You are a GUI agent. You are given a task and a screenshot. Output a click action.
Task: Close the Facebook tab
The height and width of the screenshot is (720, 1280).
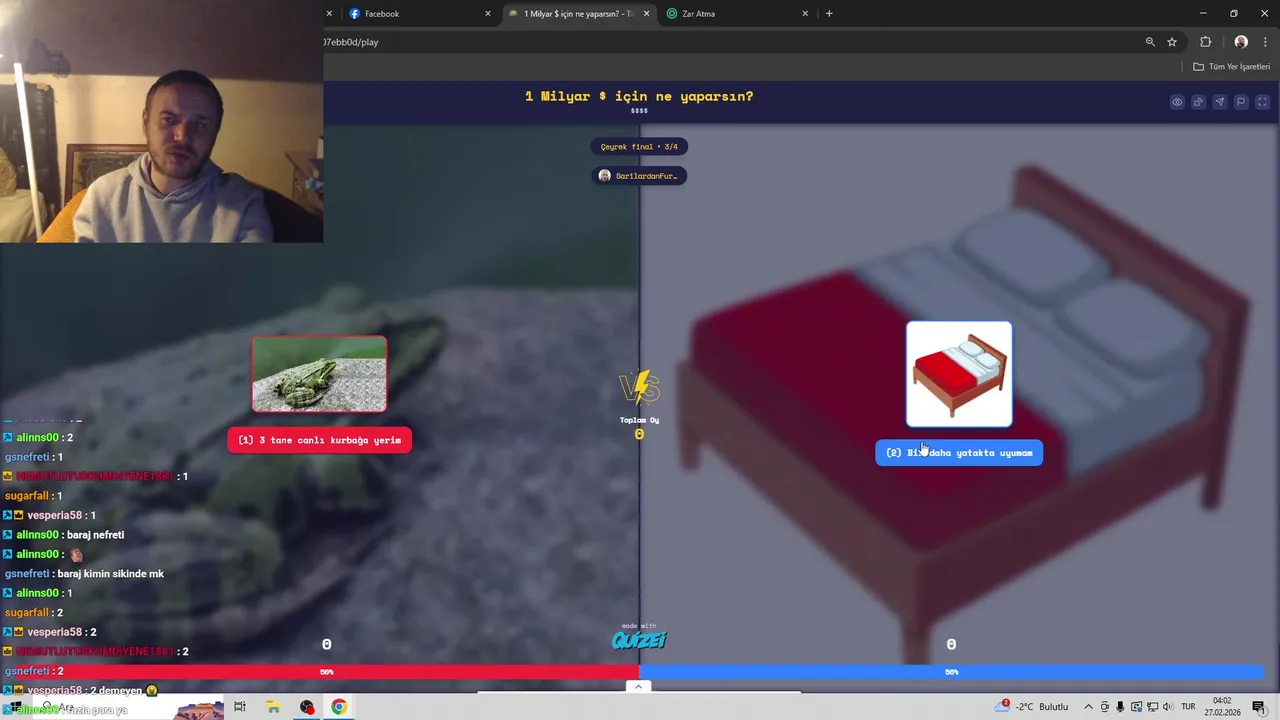click(488, 14)
